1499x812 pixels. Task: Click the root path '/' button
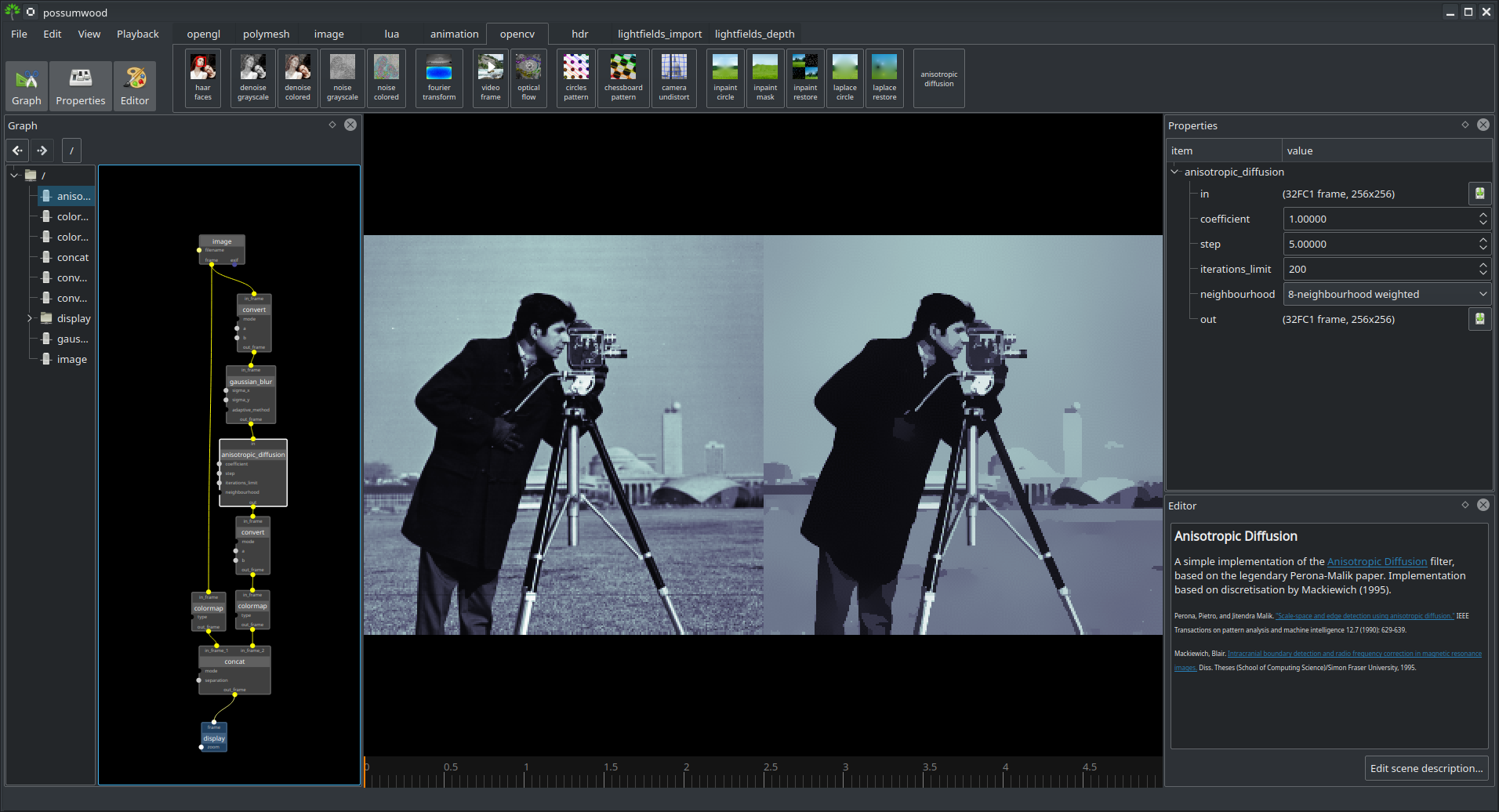pos(71,150)
